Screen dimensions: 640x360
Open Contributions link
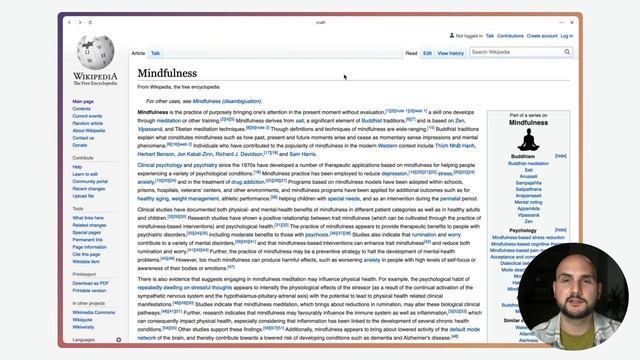coord(510,36)
